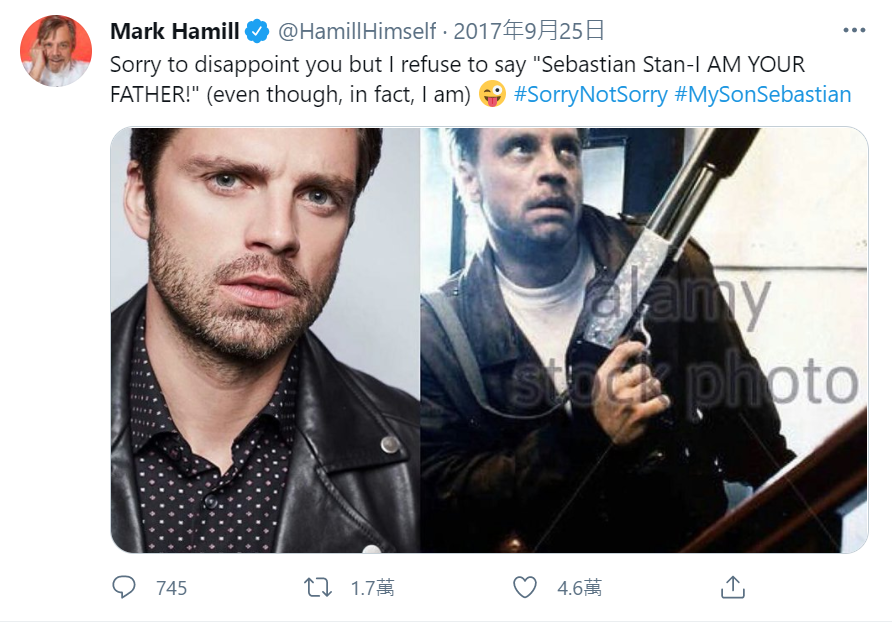Click the tongue-out winking emoji
Viewport: 892px width, 622px height.
[x=492, y=95]
